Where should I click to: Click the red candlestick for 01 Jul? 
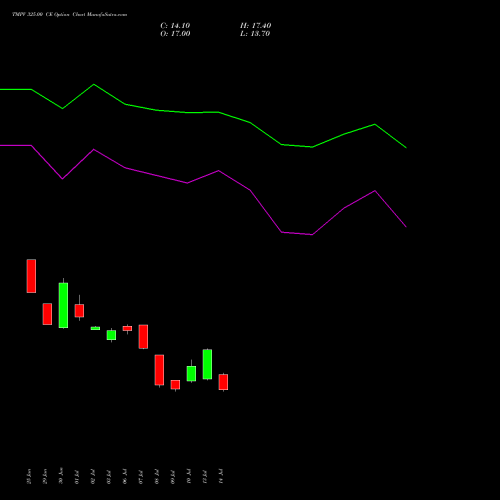point(79,310)
